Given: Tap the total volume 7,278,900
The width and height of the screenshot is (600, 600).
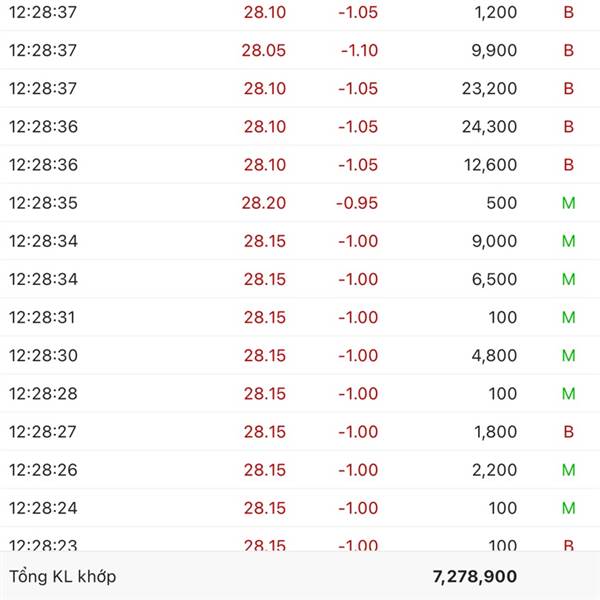Looking at the screenshot, I should click(475, 576).
